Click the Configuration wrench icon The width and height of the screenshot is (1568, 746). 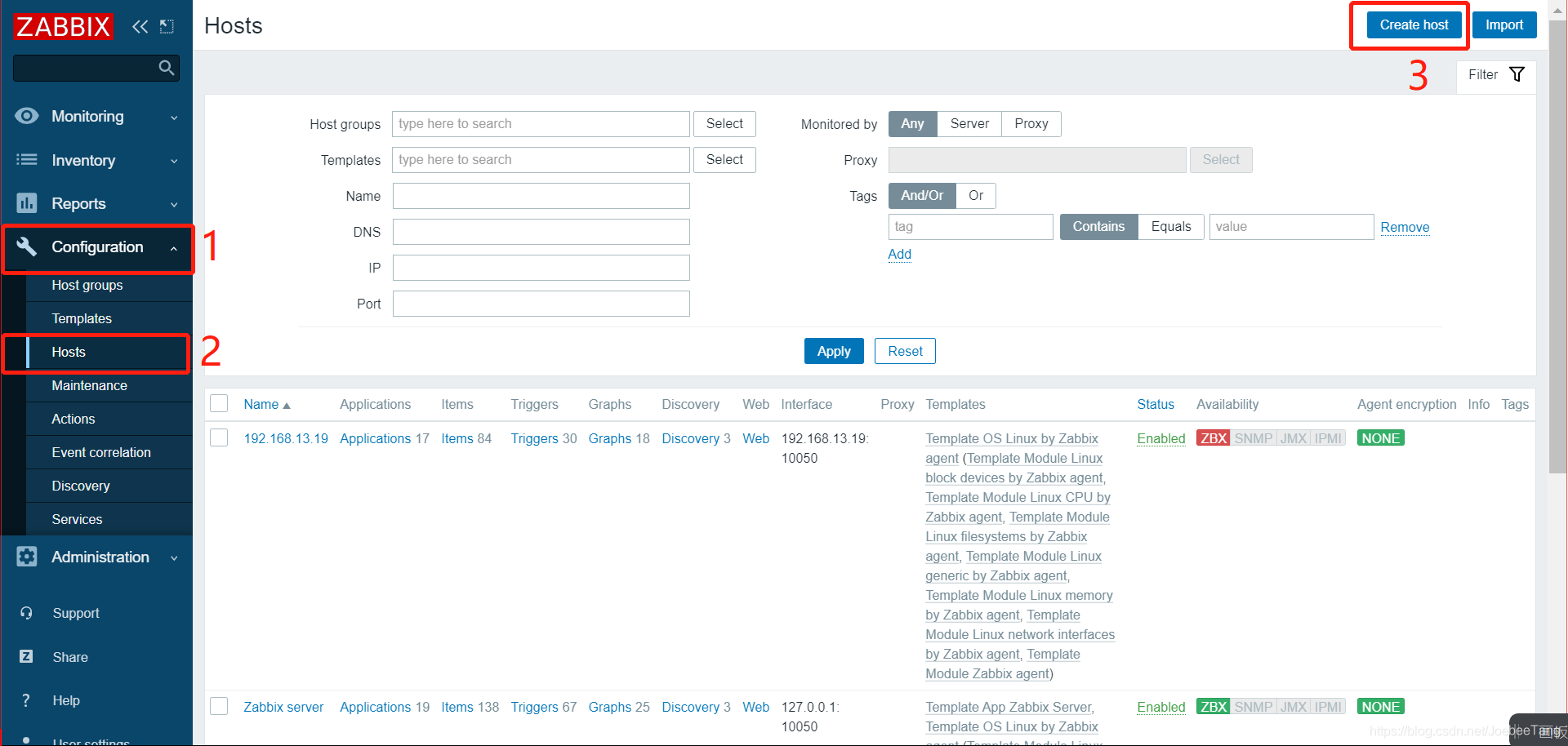pos(27,246)
